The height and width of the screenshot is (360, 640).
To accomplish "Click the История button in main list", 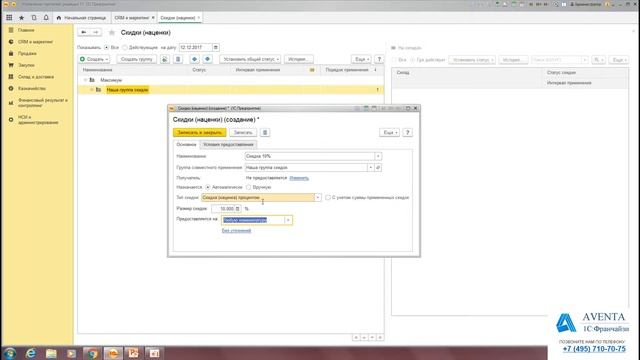I will coord(298,59).
